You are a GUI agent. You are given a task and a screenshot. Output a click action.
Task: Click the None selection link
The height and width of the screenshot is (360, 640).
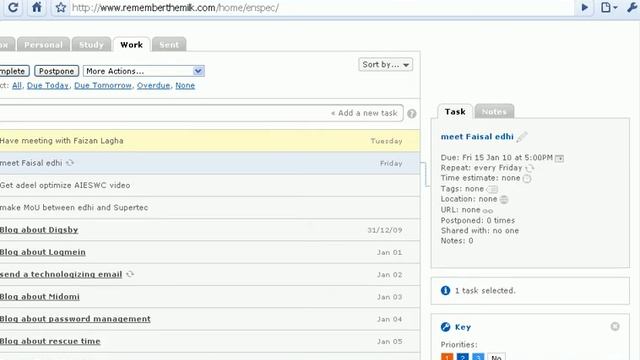tap(185, 85)
